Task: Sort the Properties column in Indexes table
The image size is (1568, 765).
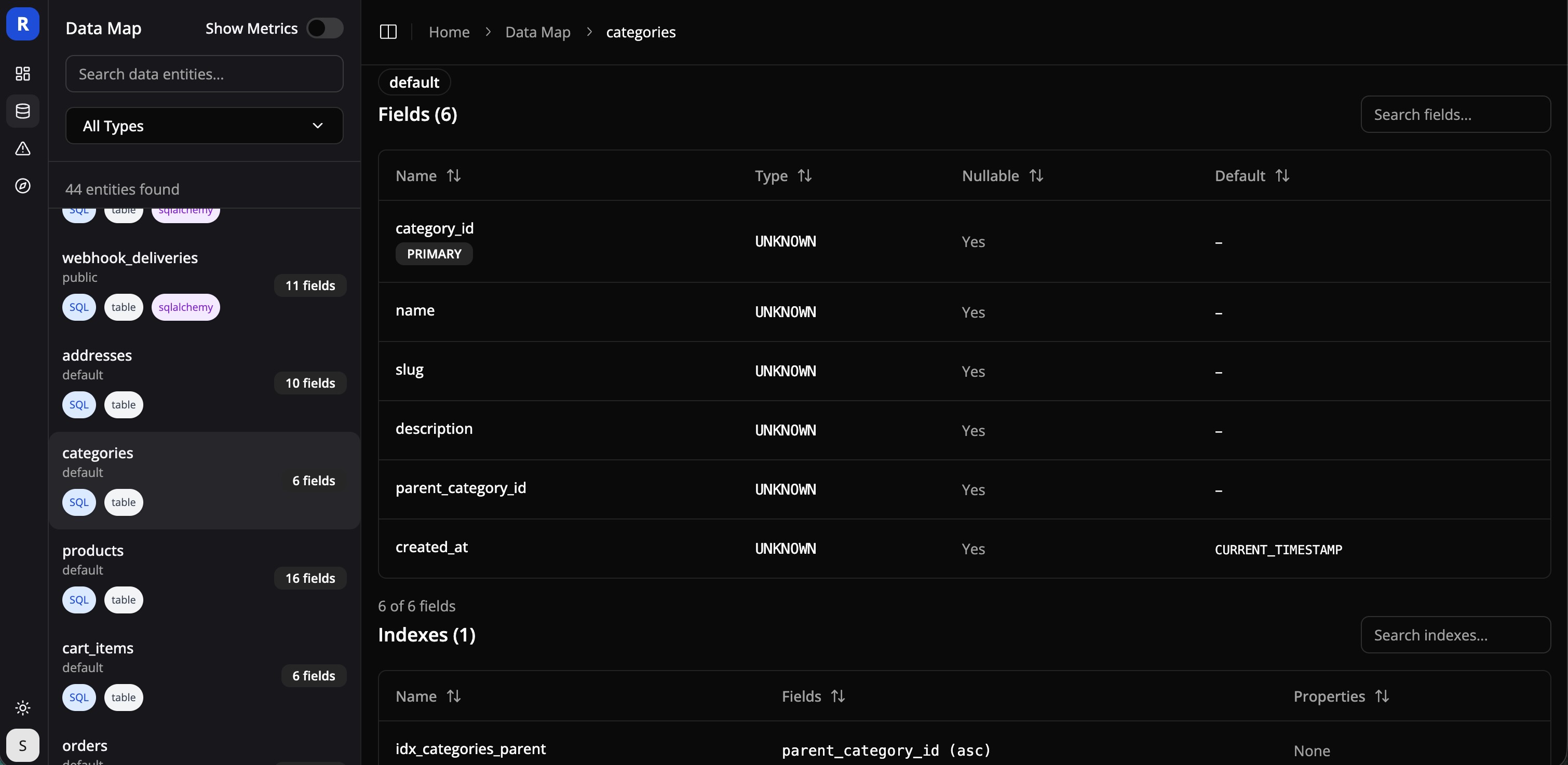Action: [1382, 695]
